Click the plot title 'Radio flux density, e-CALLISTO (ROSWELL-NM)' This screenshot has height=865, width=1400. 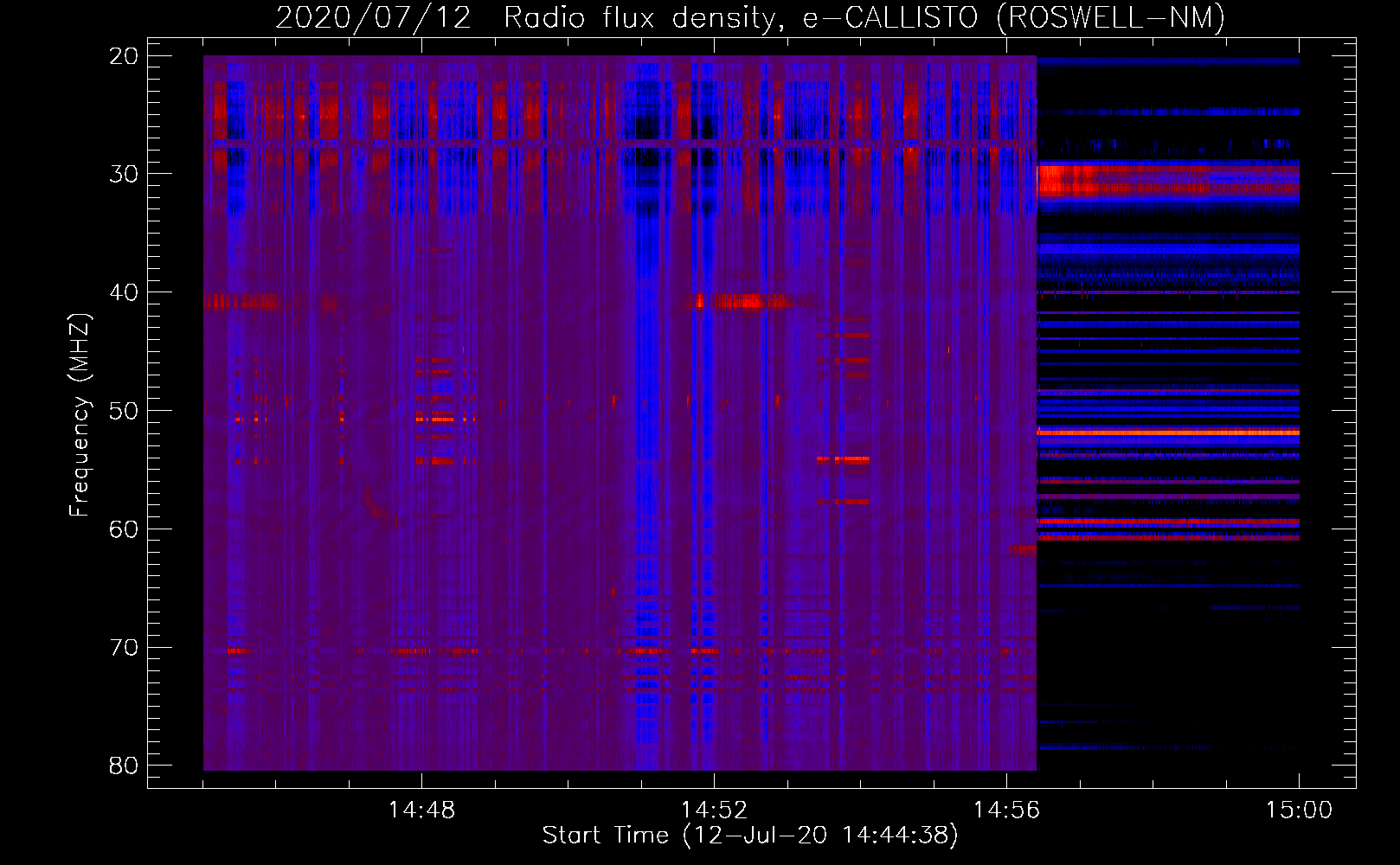click(864, 17)
